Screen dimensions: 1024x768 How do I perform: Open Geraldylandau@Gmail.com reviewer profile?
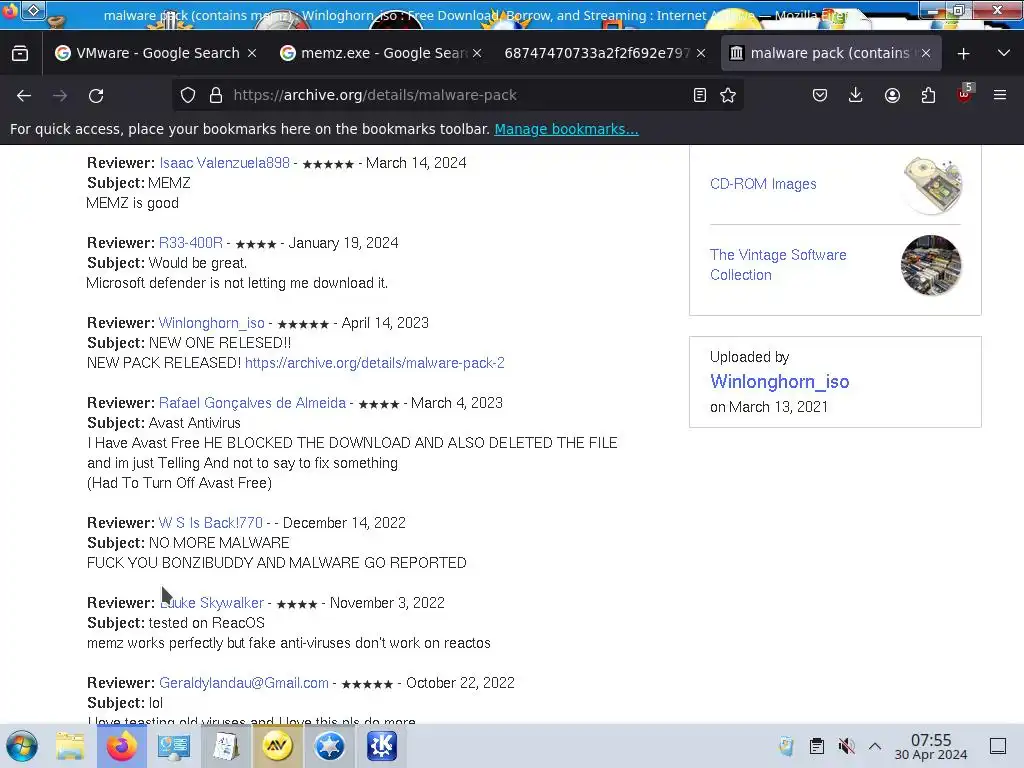pos(244,683)
